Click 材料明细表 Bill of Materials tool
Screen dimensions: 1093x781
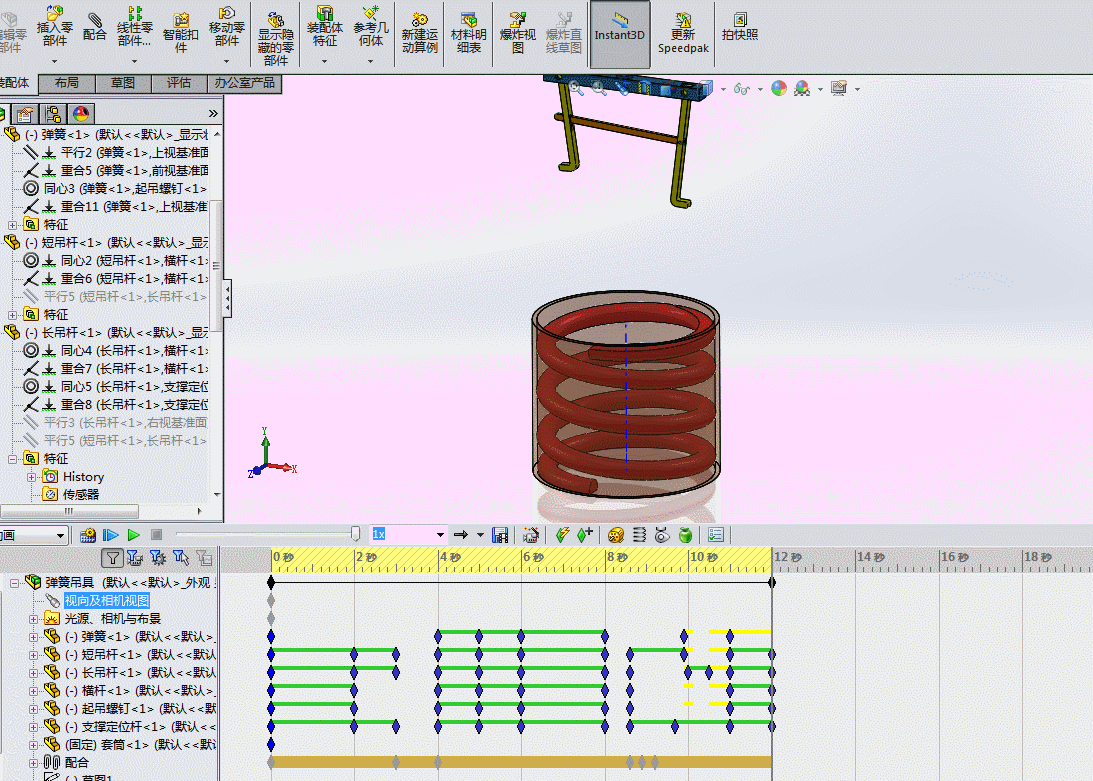[x=468, y=33]
